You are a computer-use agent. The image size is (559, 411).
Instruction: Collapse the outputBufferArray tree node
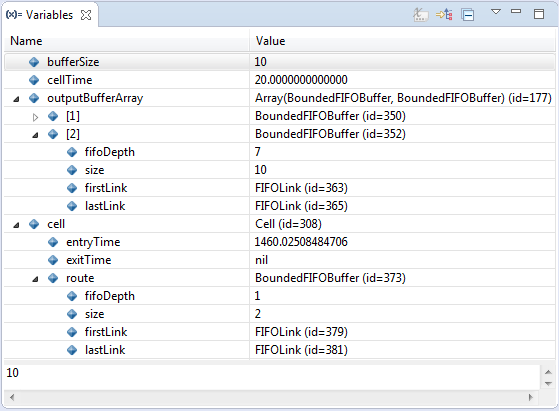coord(16,99)
